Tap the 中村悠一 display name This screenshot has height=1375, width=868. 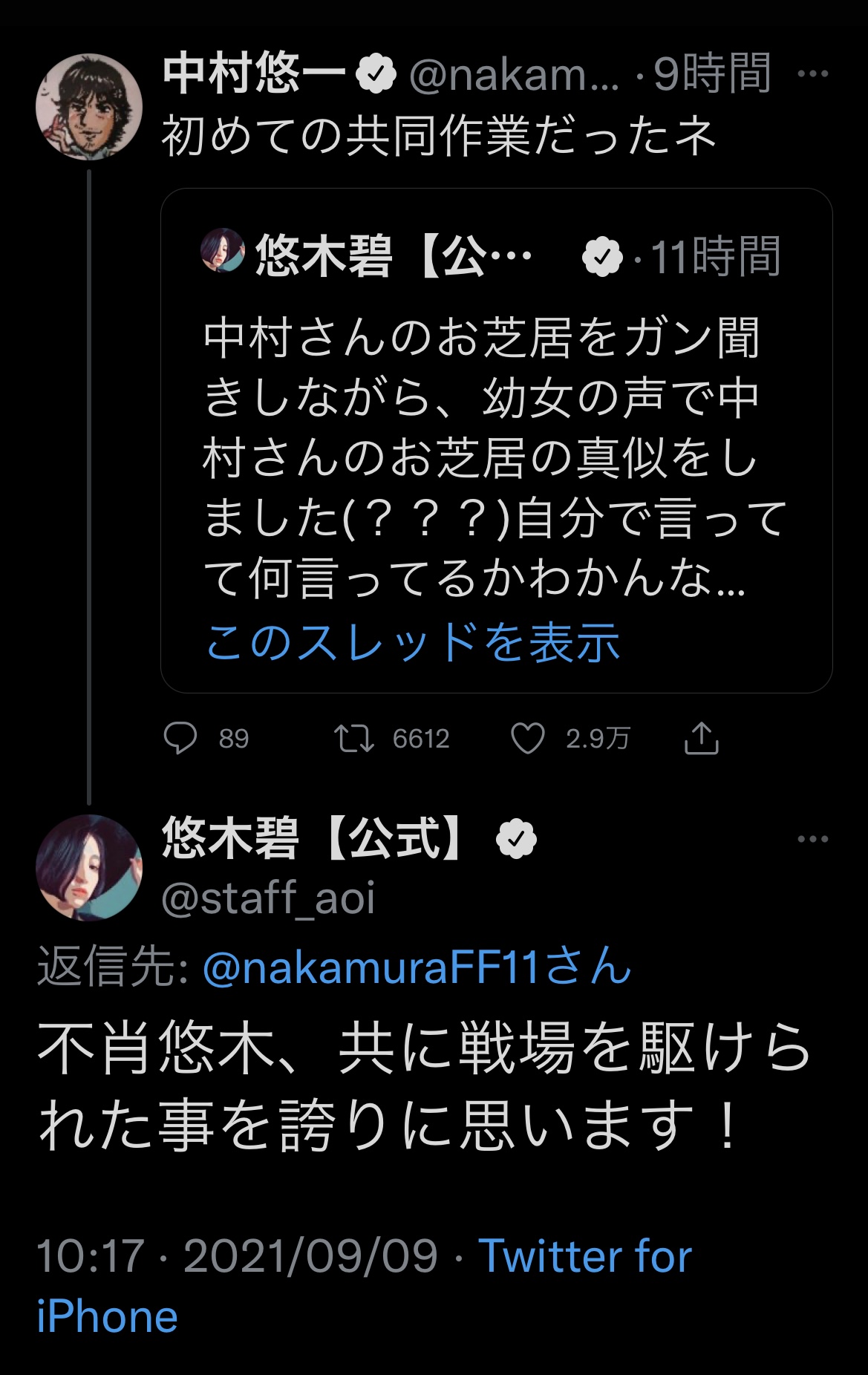point(254,74)
